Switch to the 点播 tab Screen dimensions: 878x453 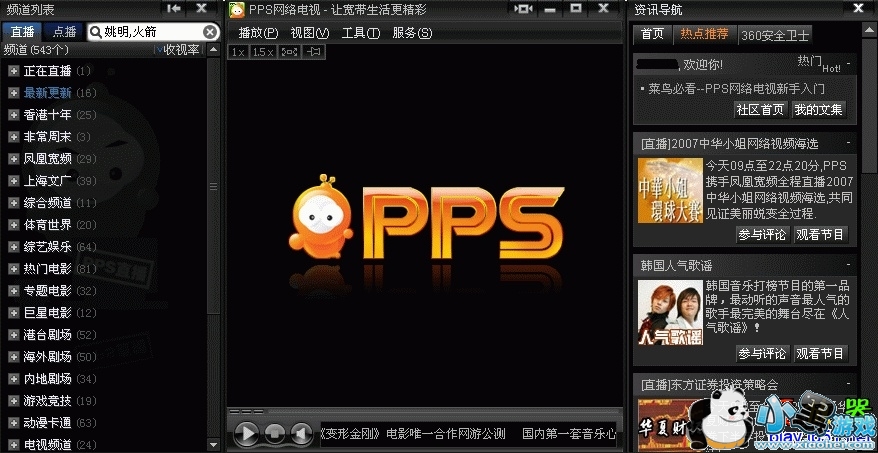64,32
